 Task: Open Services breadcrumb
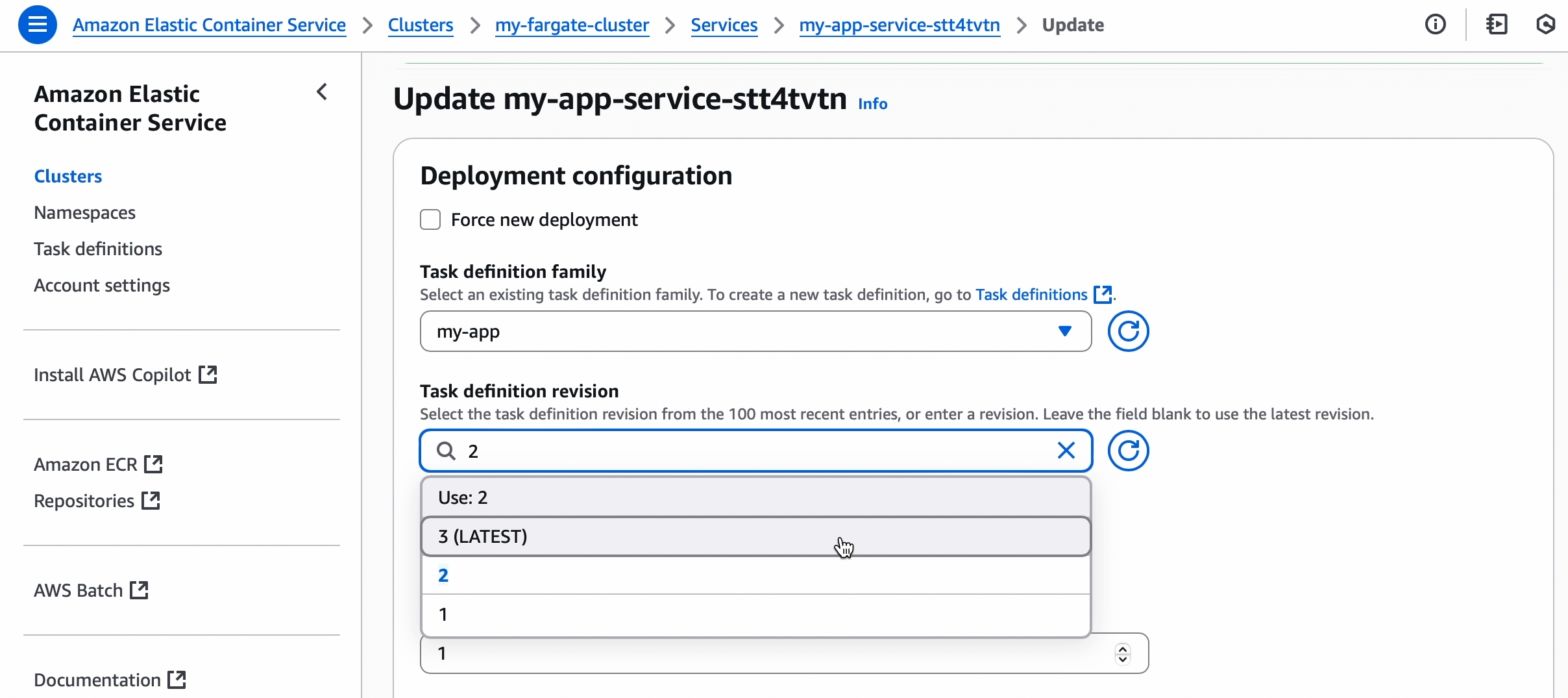(x=724, y=25)
